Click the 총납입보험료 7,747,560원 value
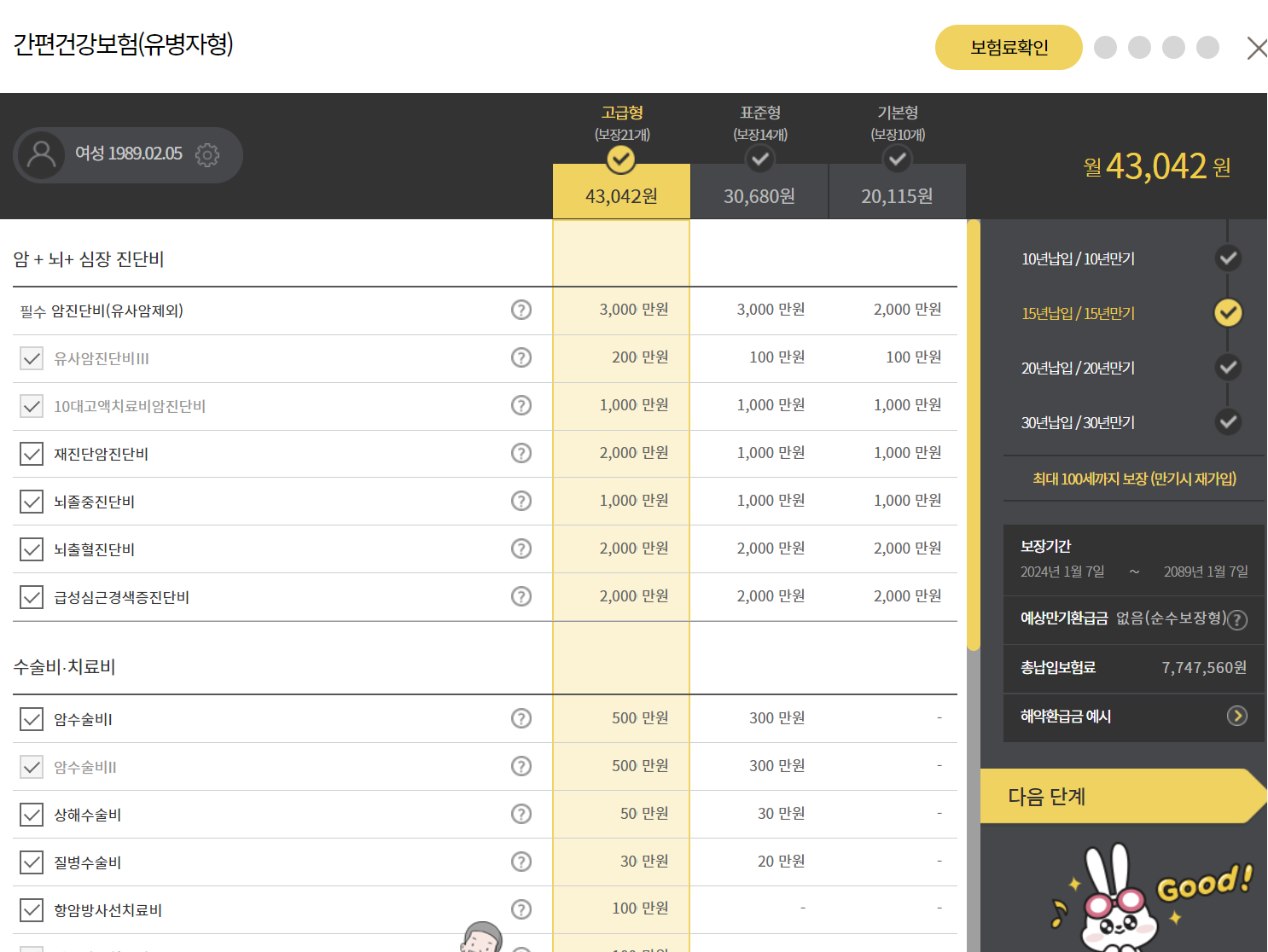The height and width of the screenshot is (952, 1268). (1204, 668)
